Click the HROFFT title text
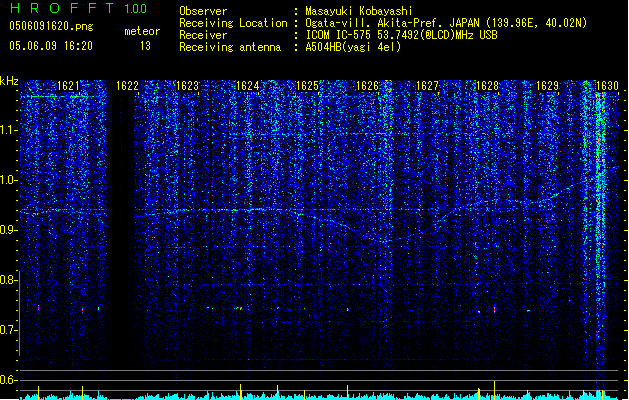The image size is (629, 400). click(x=62, y=8)
